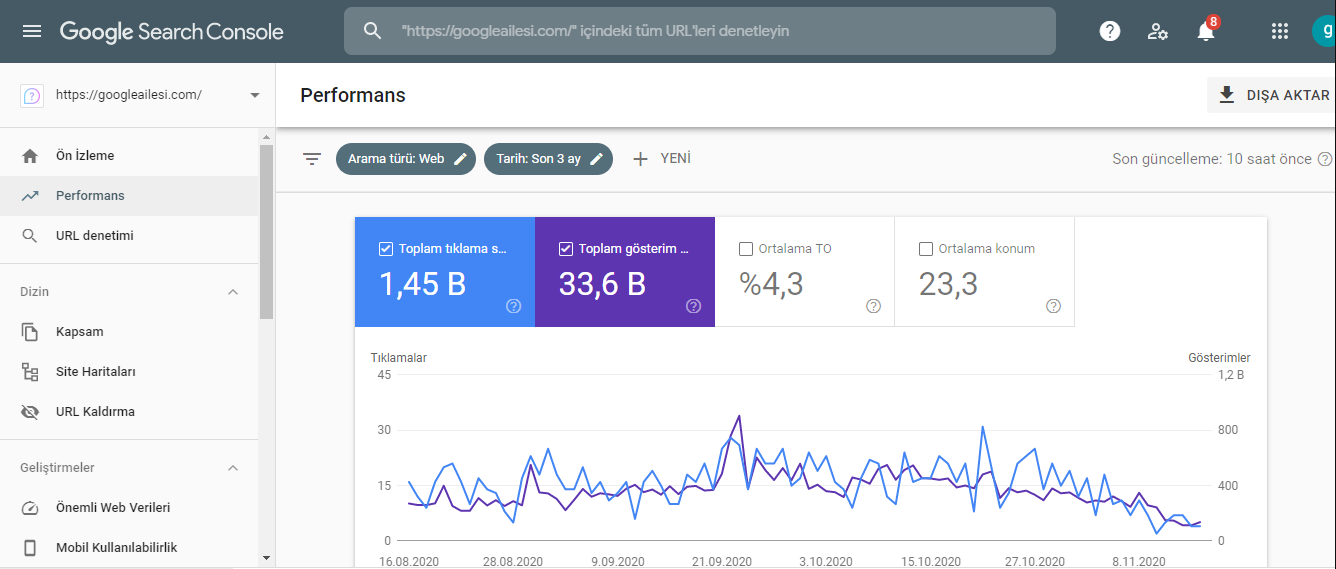
Task: Open the Arama türü: Web filter chip
Action: (405, 159)
